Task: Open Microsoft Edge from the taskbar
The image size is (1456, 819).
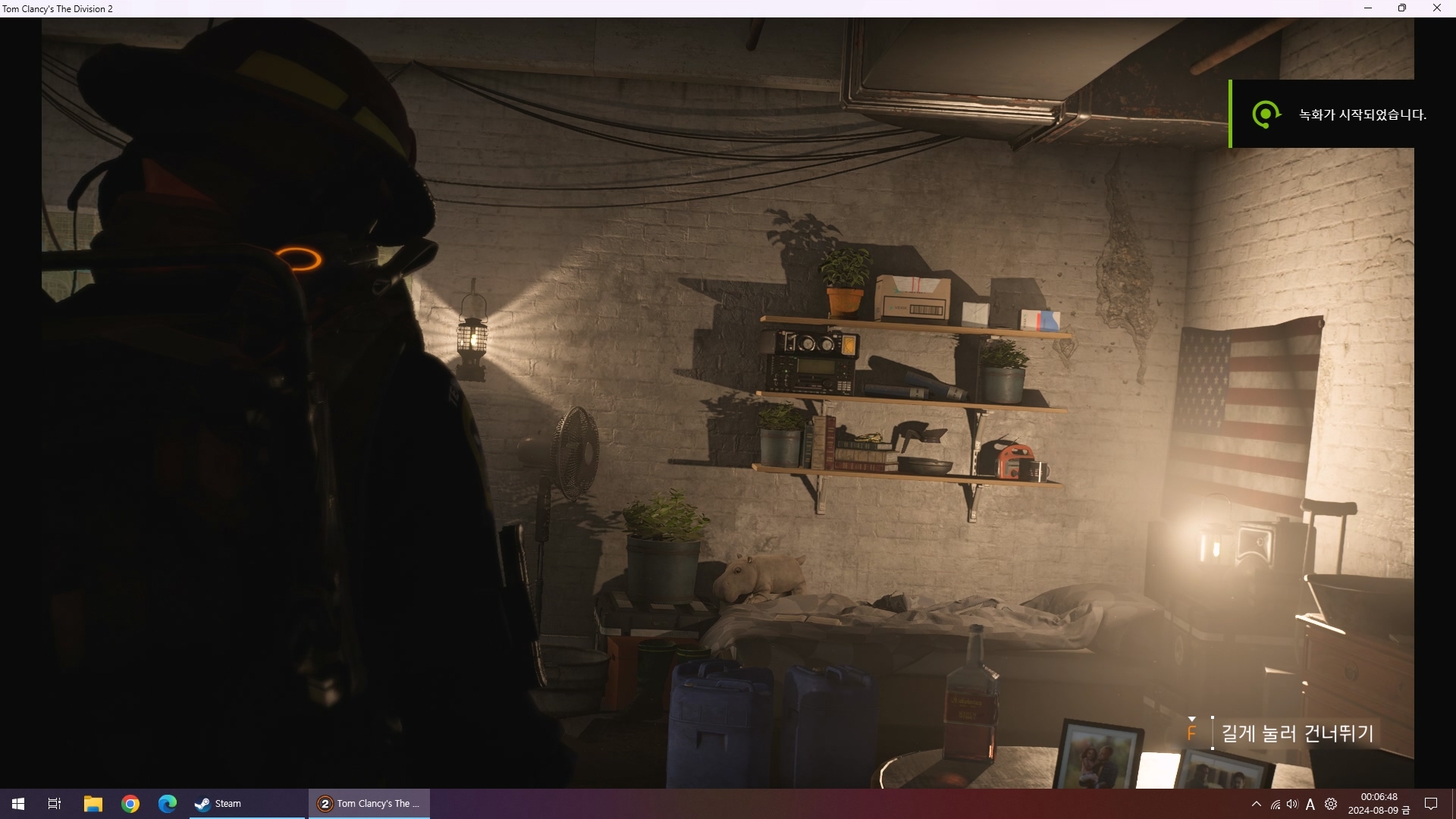Action: (x=168, y=804)
